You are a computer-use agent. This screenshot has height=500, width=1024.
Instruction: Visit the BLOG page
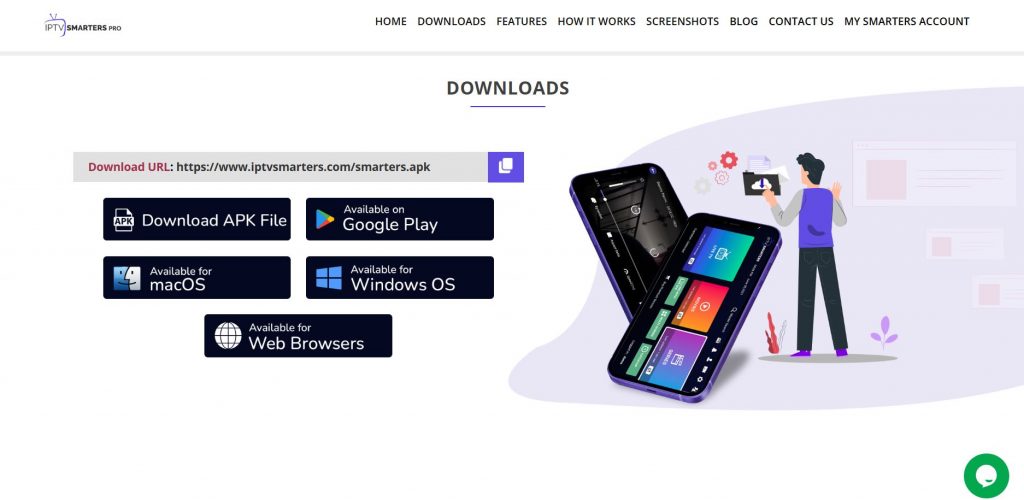[744, 22]
